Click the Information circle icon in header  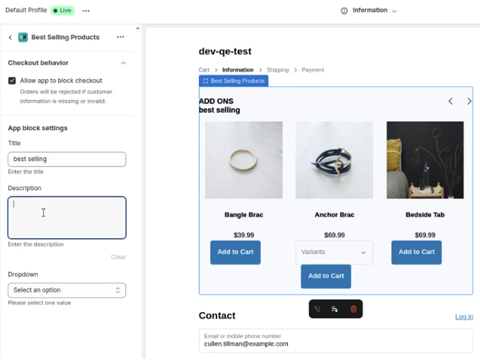point(344,11)
